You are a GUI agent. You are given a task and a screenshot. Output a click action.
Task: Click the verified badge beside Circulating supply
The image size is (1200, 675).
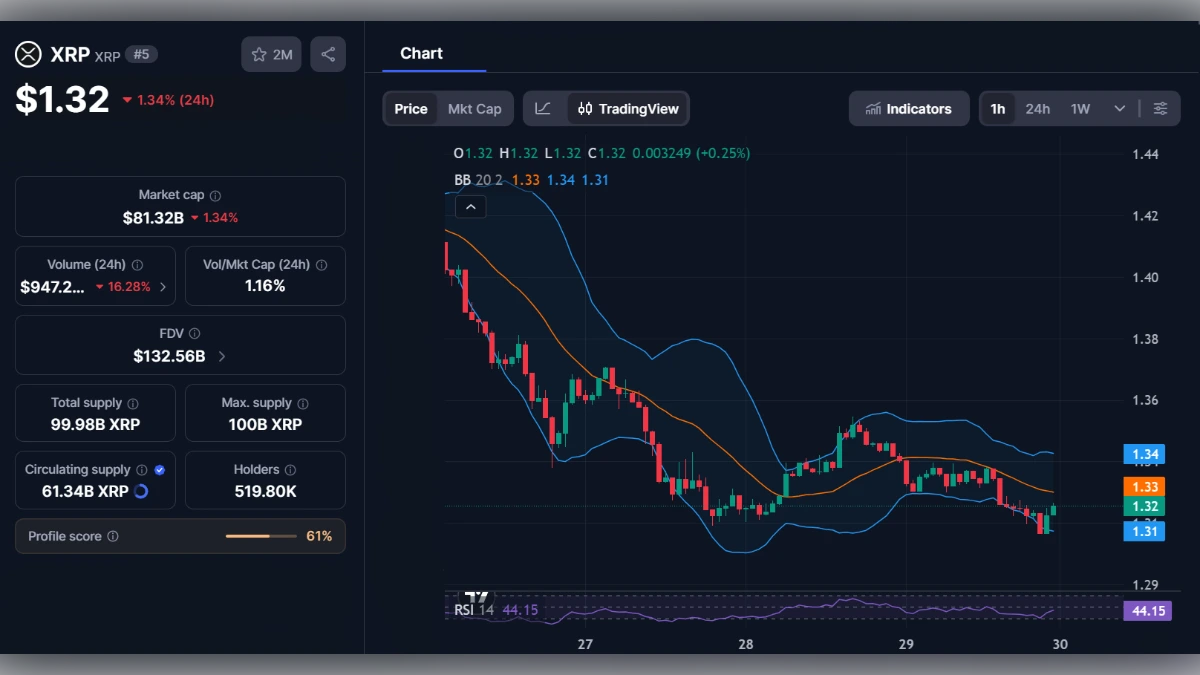[x=158, y=469]
